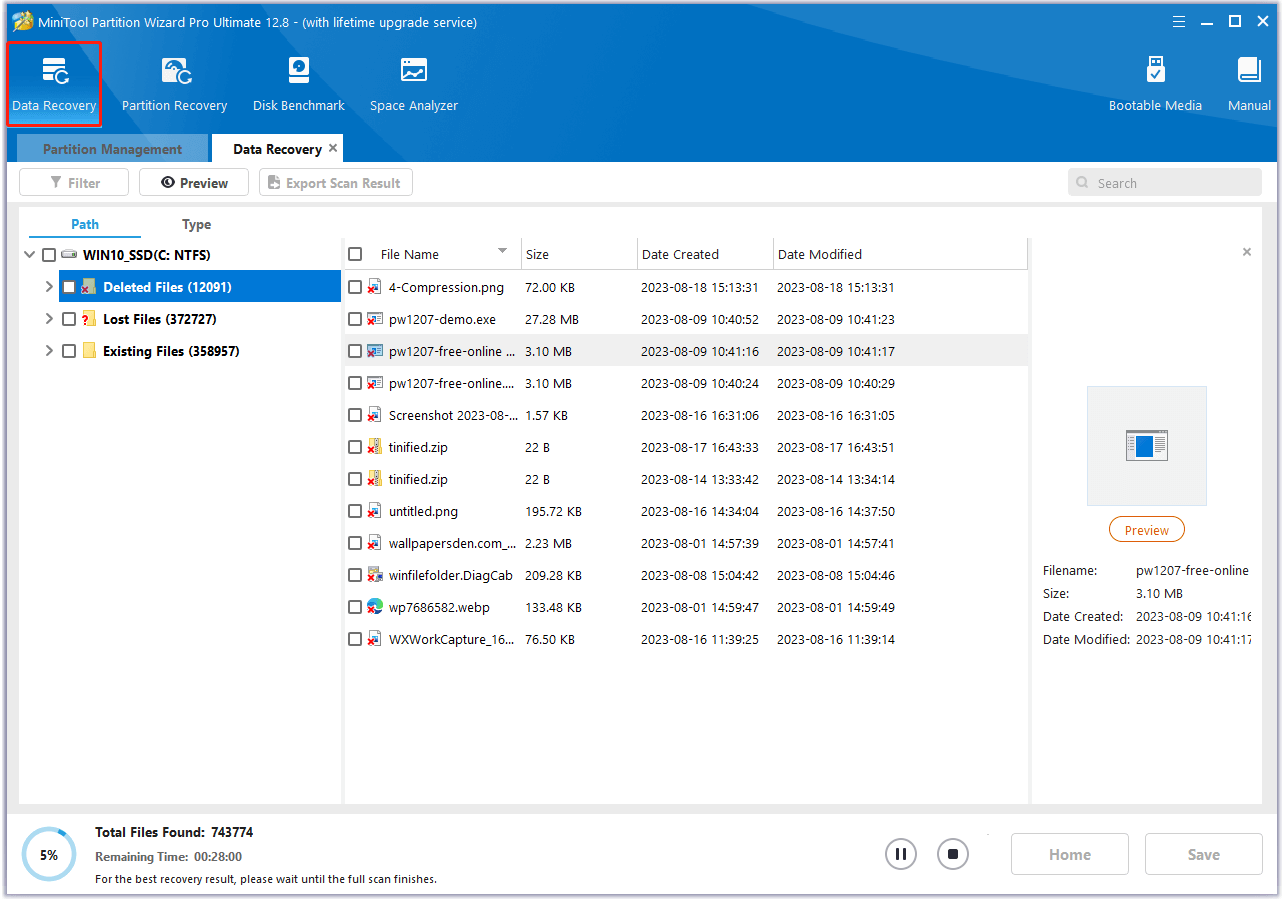The height and width of the screenshot is (900, 1284).
Task: Click the 5% scan progress circle
Action: [x=48, y=855]
